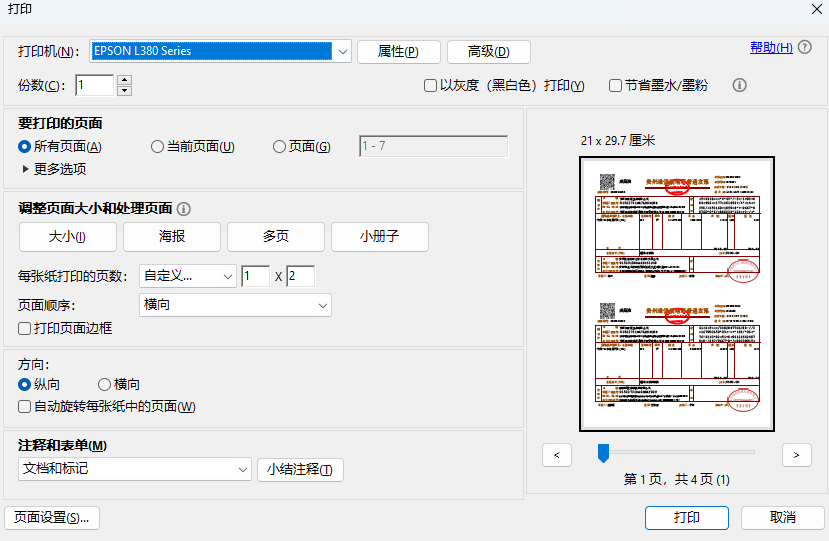The width and height of the screenshot is (829, 541).
Task: Decrease copies with down spinner arrow
Action: tap(124, 91)
